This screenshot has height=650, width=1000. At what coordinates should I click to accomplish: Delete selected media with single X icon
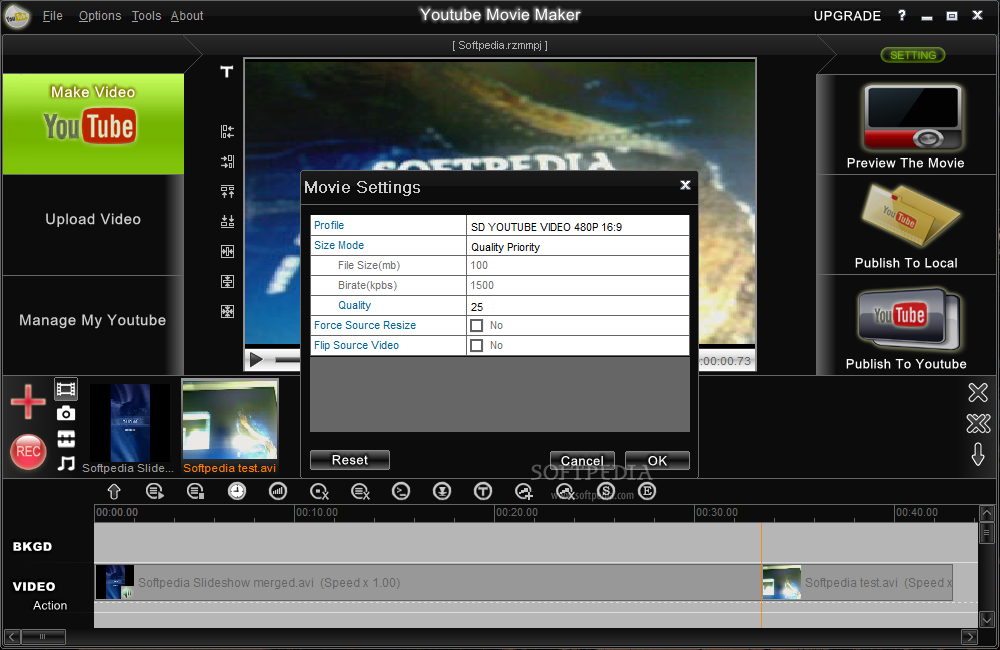point(978,392)
